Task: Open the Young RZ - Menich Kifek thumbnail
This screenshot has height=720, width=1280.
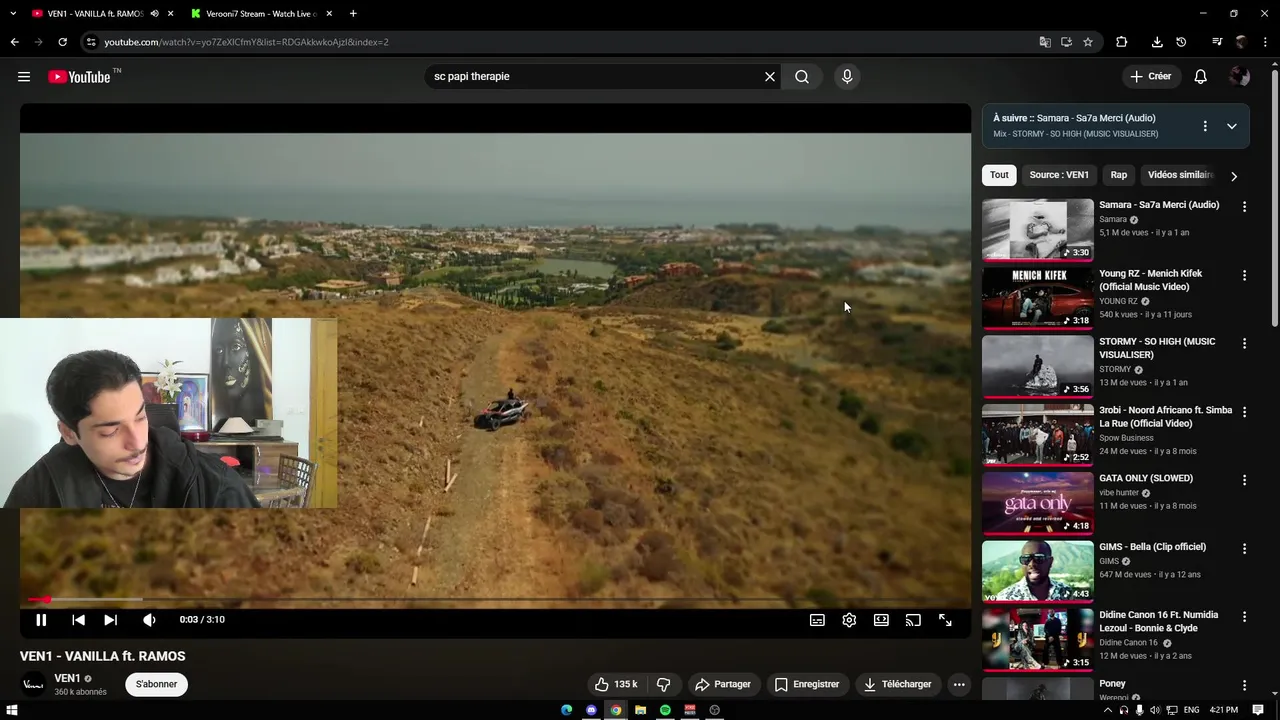Action: (1038, 298)
